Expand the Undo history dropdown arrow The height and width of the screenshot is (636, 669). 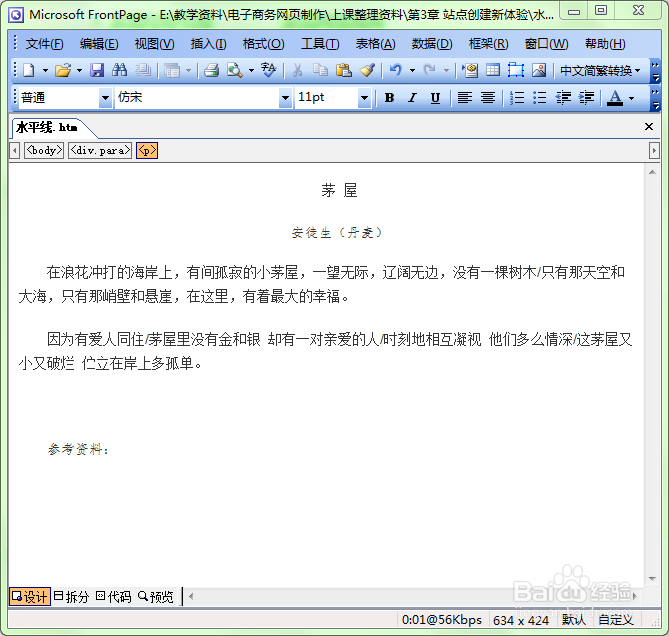point(413,70)
